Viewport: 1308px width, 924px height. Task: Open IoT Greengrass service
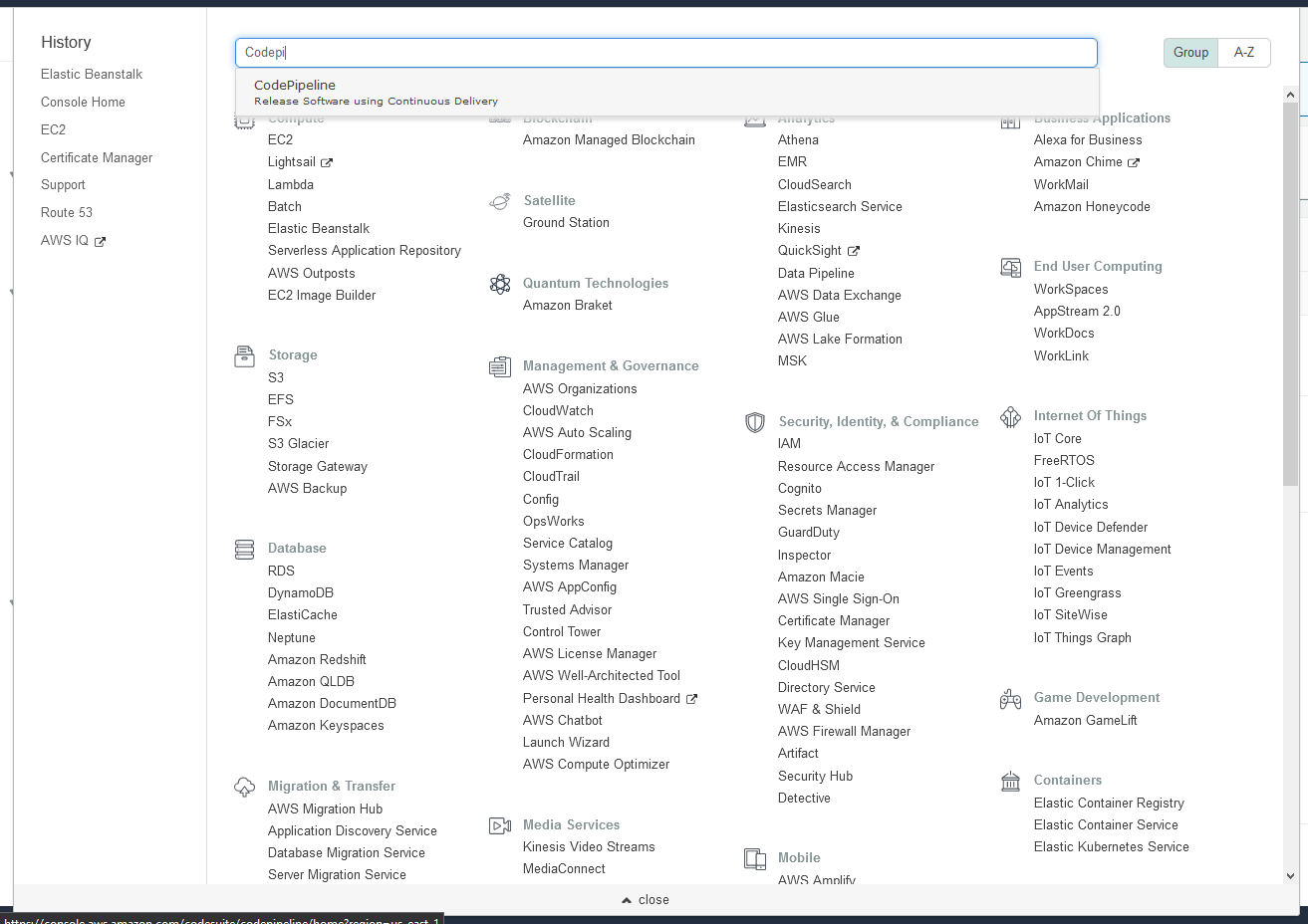point(1078,593)
